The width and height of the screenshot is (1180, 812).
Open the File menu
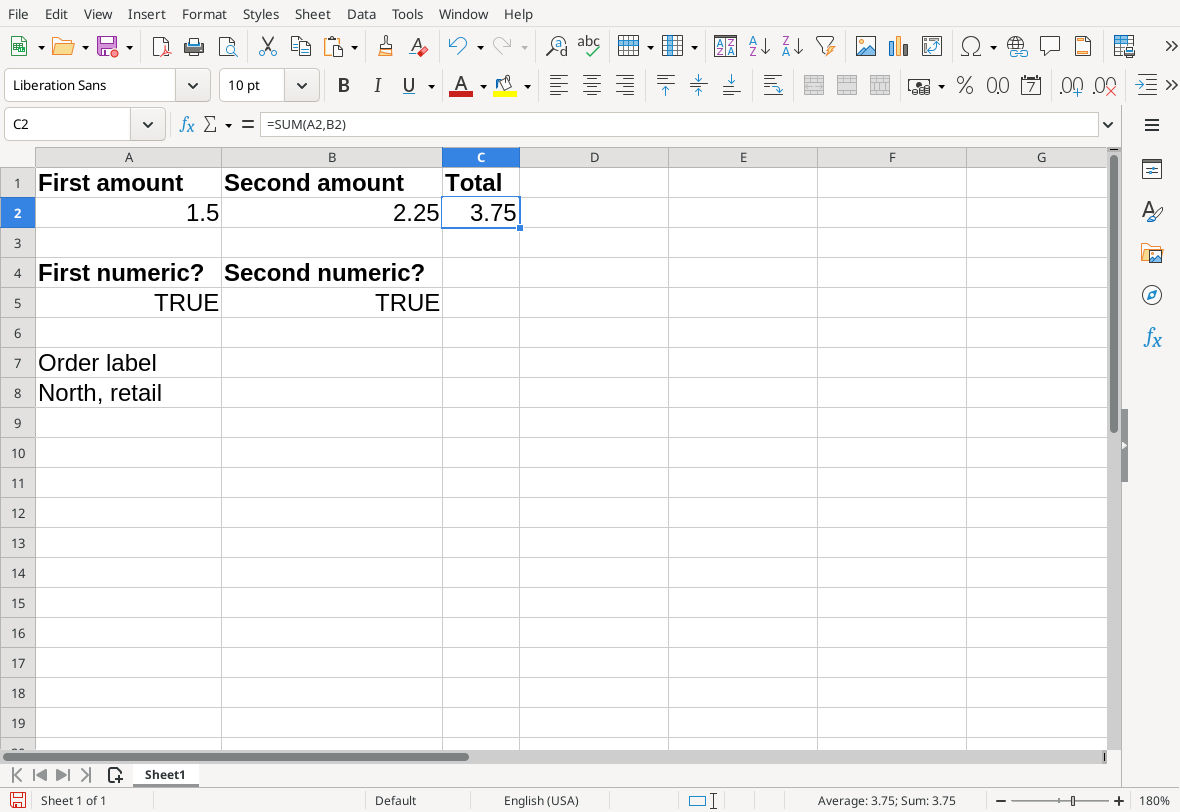pyautogui.click(x=18, y=14)
